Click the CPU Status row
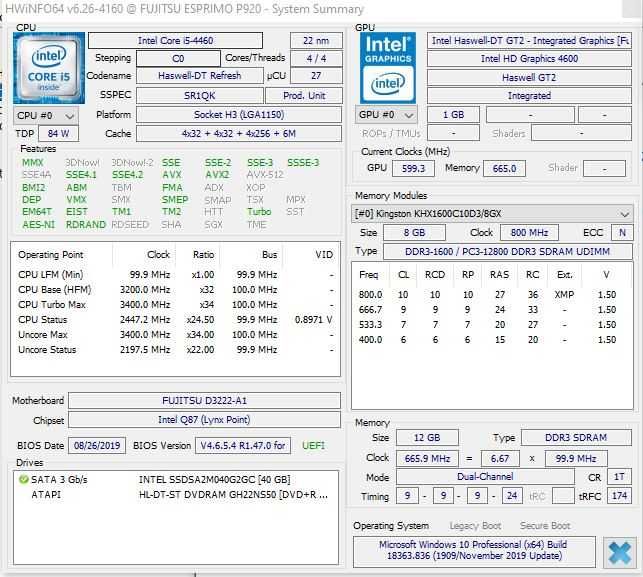 click(x=176, y=319)
